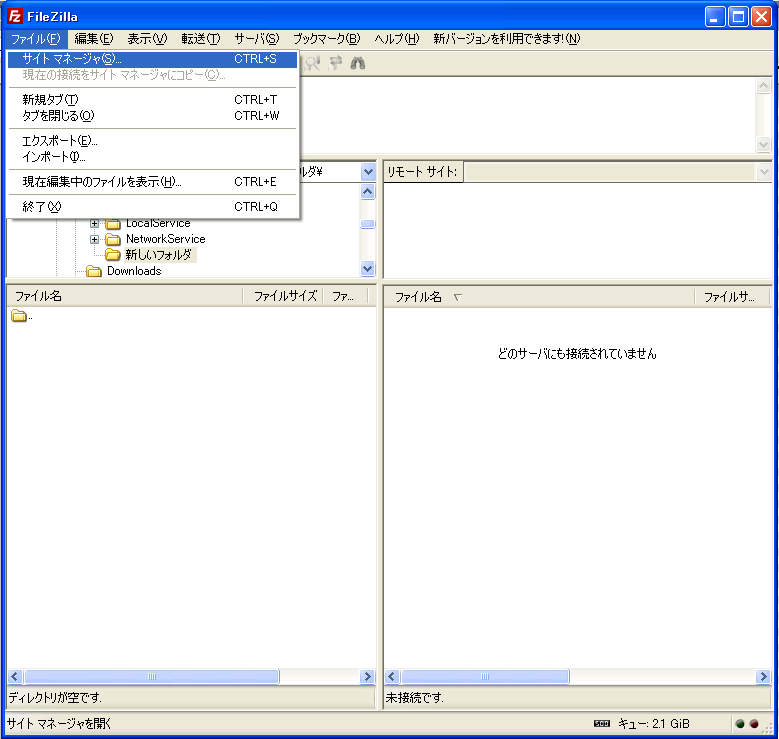Viewport: 779px width, 739px height.
Task: Open the ヘルプ(H) menu
Action: pos(396,39)
